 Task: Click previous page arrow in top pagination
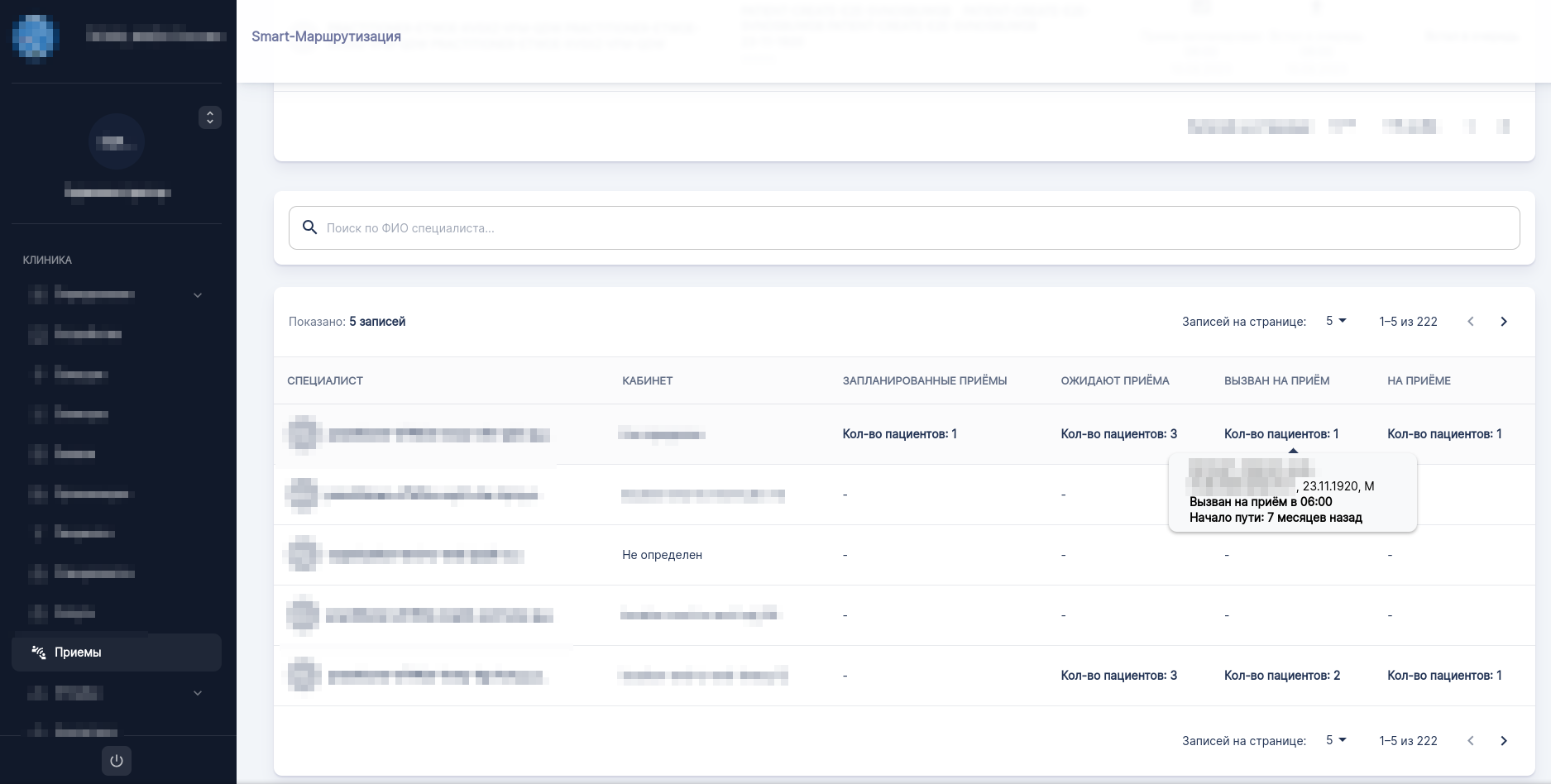[1471, 322]
